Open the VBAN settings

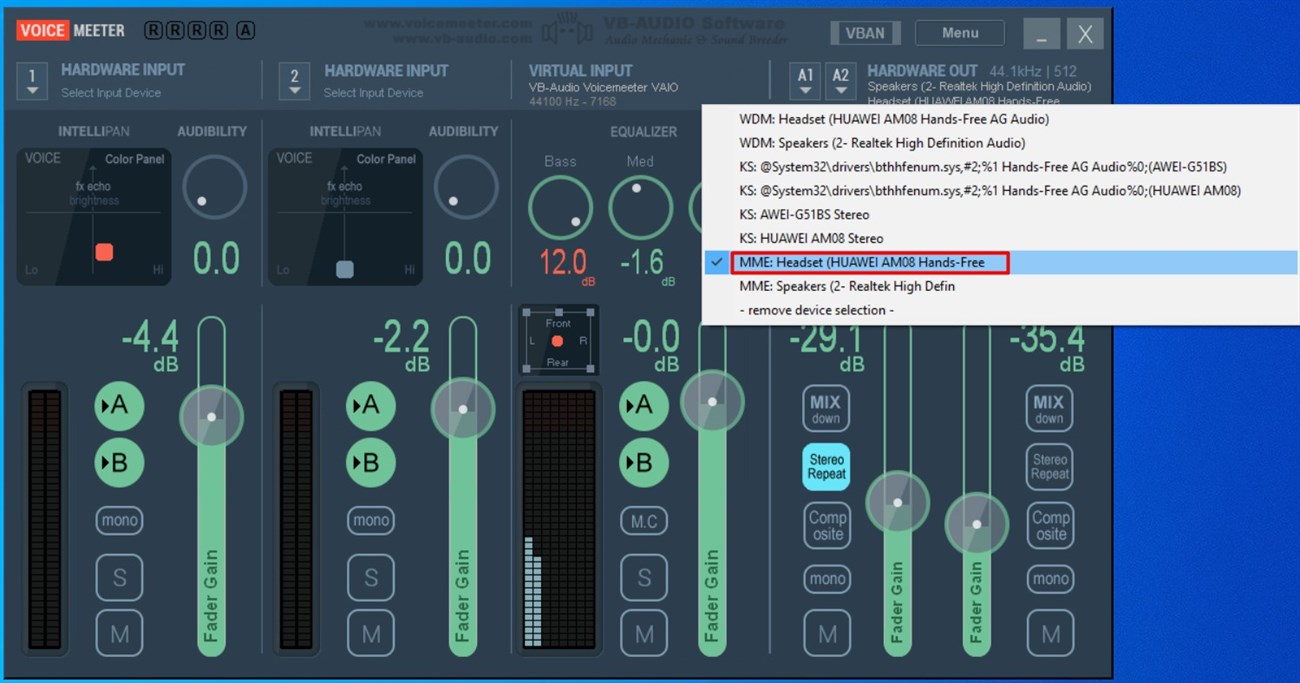point(865,33)
